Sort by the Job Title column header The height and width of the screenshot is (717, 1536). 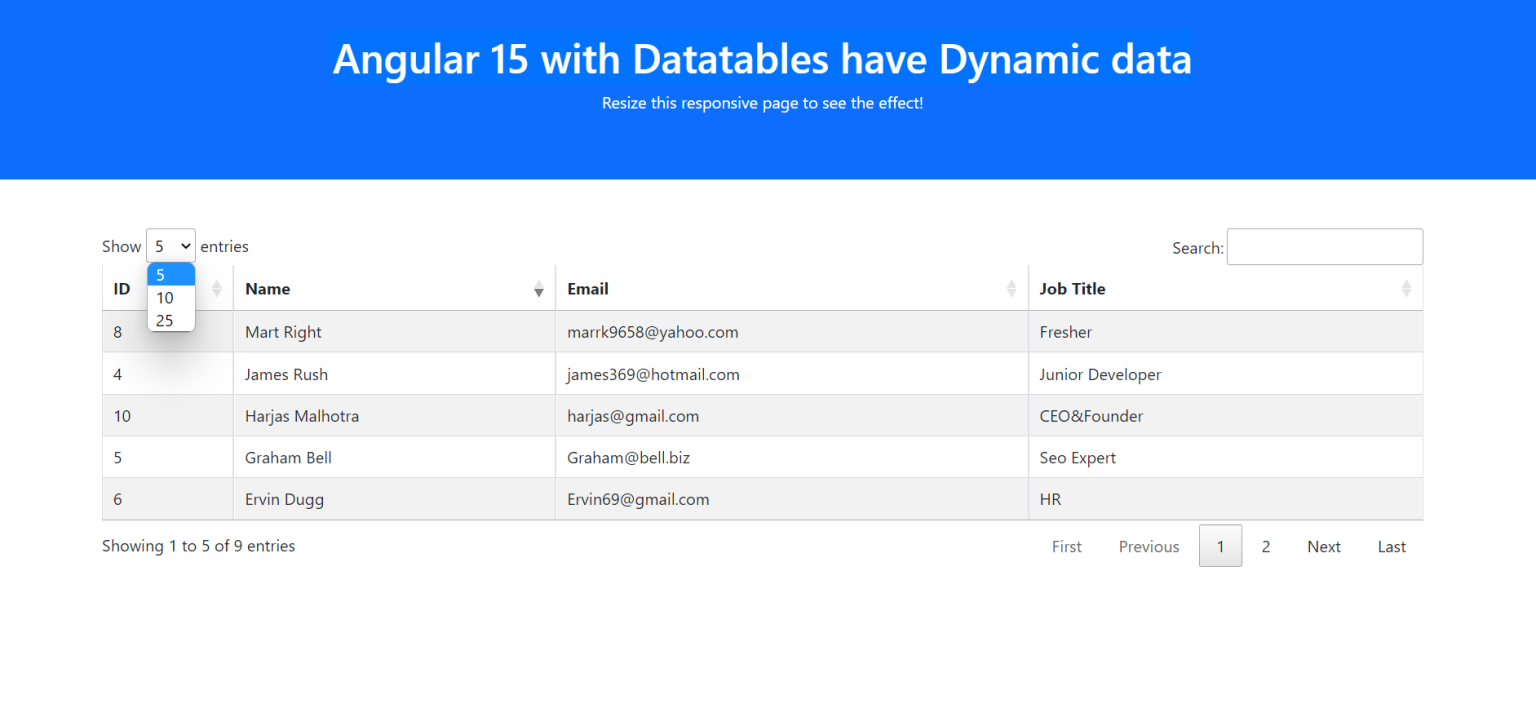(1072, 289)
